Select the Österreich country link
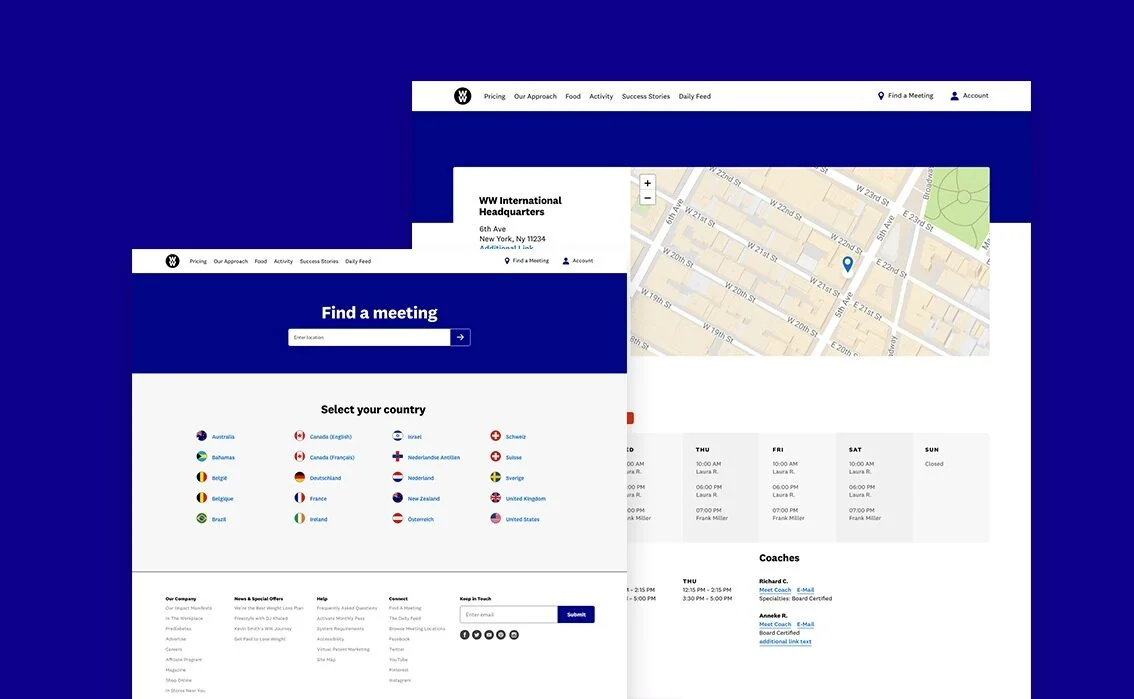The width and height of the screenshot is (1134, 699). click(421, 520)
